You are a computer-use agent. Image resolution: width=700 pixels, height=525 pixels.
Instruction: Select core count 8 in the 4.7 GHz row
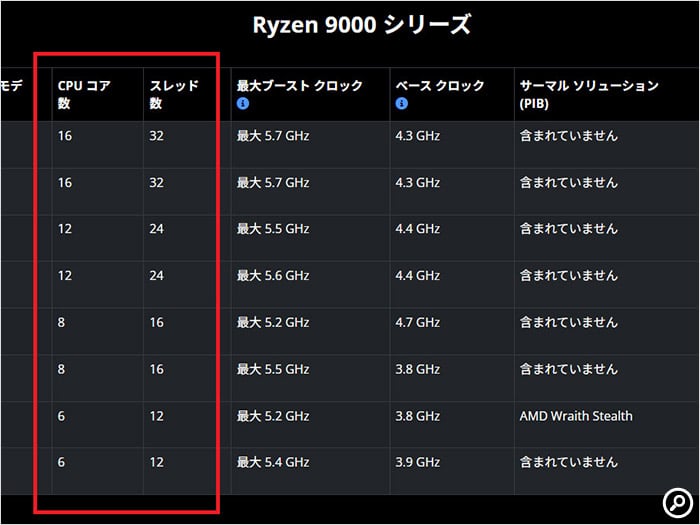61,322
